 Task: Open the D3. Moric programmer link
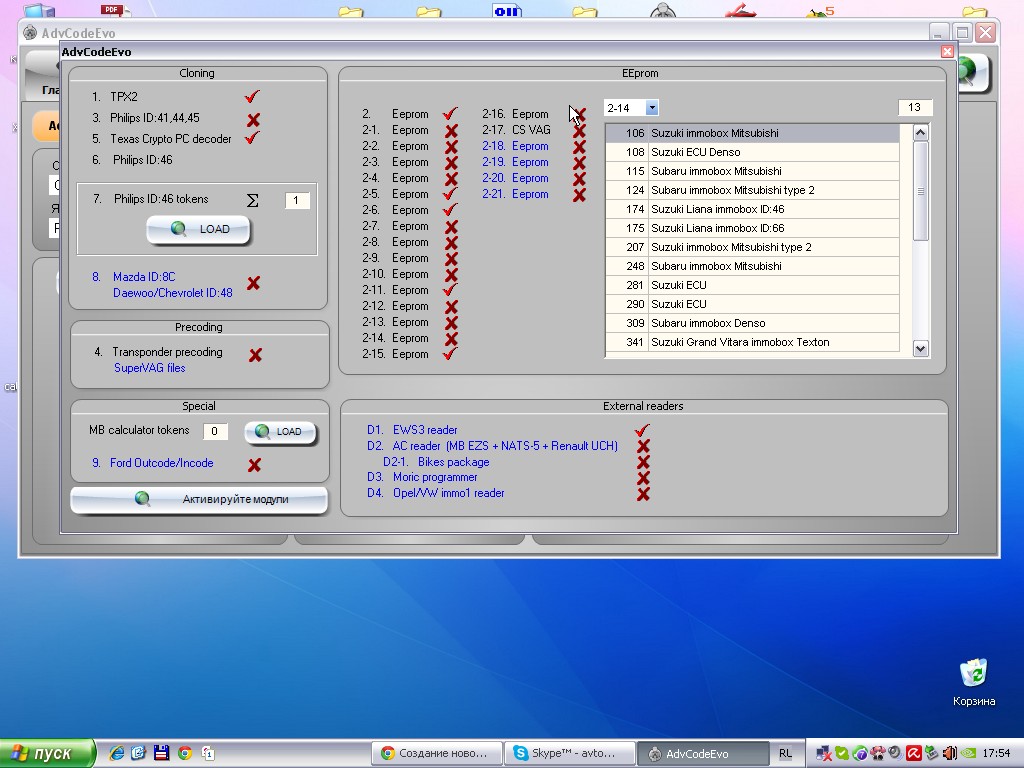coord(423,477)
